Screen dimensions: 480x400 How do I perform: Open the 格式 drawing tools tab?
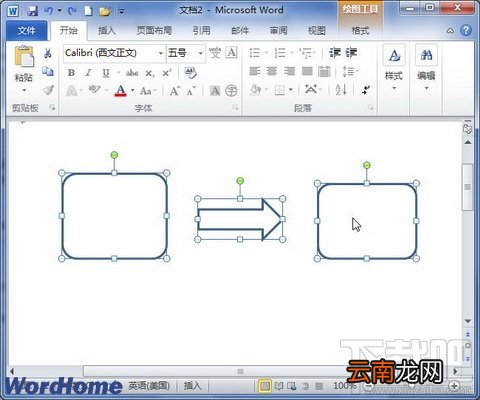point(360,31)
